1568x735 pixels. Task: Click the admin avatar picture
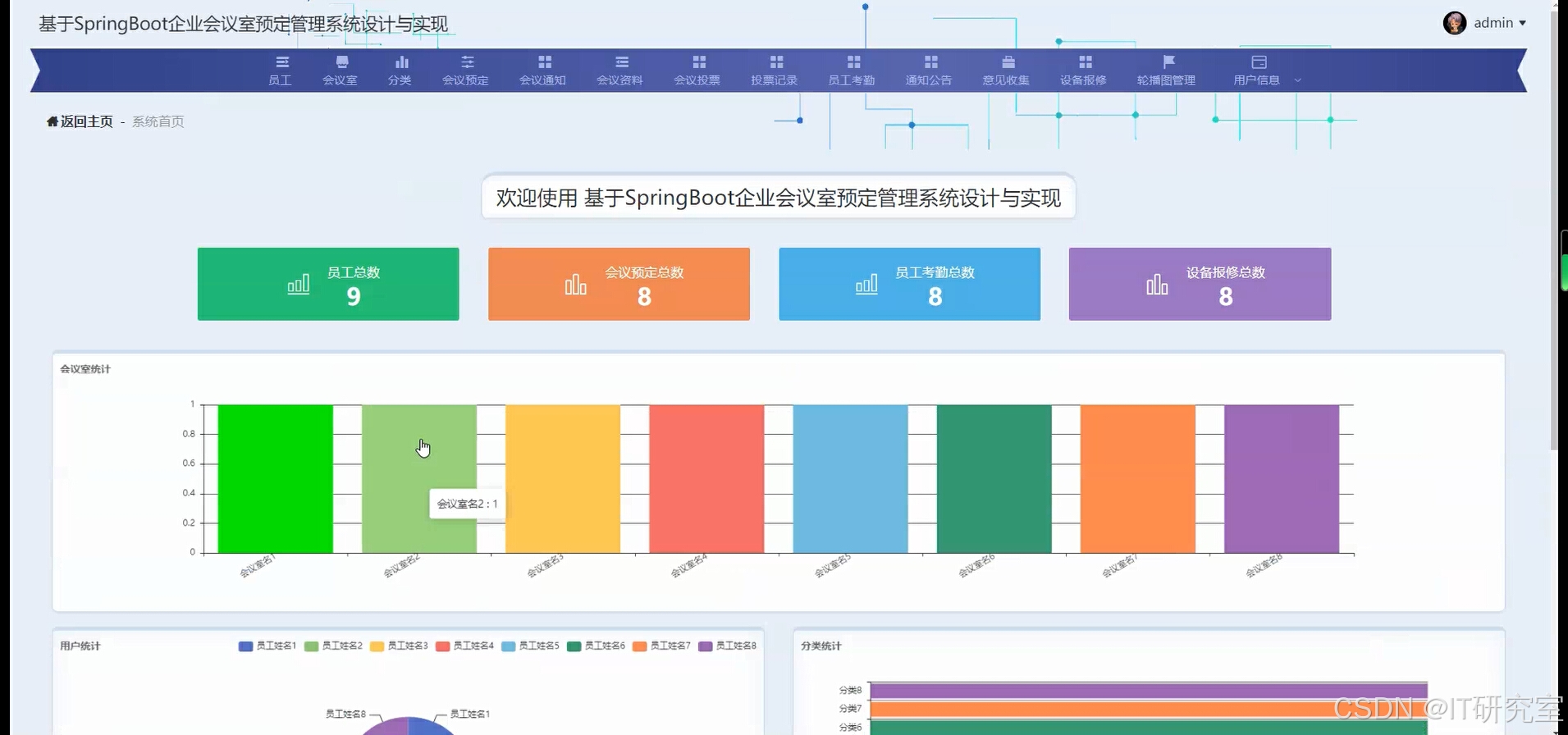(x=1455, y=23)
